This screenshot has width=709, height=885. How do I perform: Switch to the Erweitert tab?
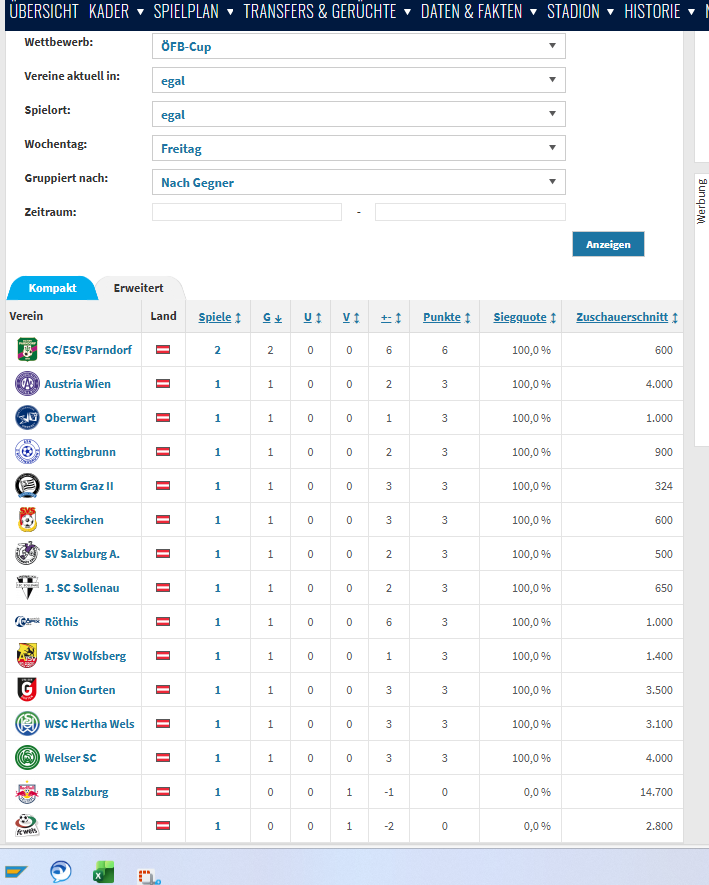(138, 288)
